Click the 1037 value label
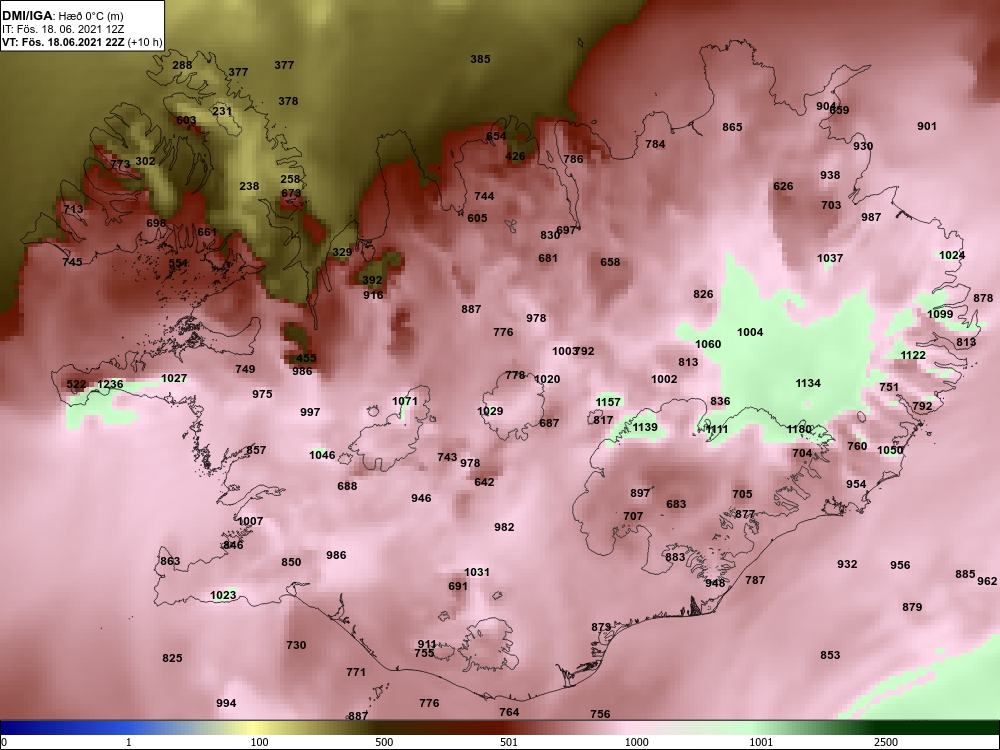Viewport: 1000px width, 750px height. pos(830,258)
